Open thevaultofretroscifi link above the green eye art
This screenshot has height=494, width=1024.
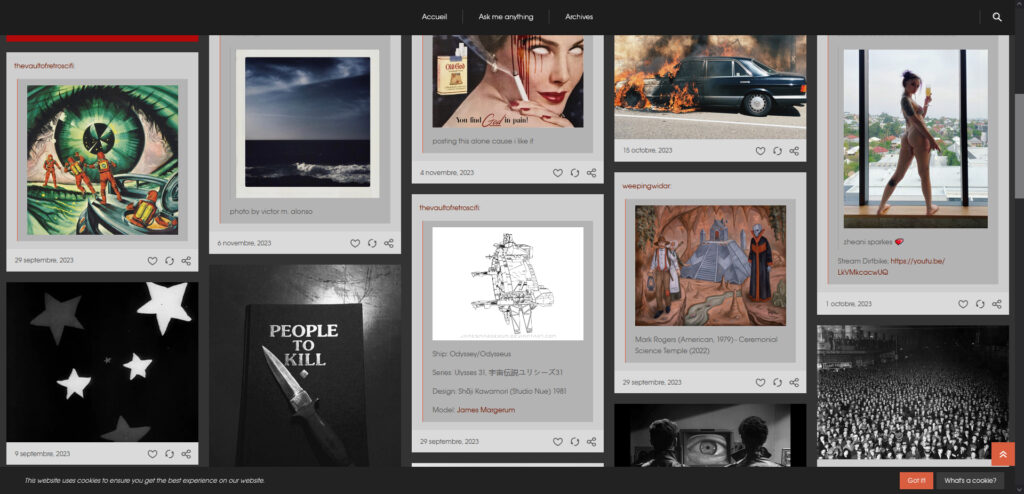pos(44,66)
